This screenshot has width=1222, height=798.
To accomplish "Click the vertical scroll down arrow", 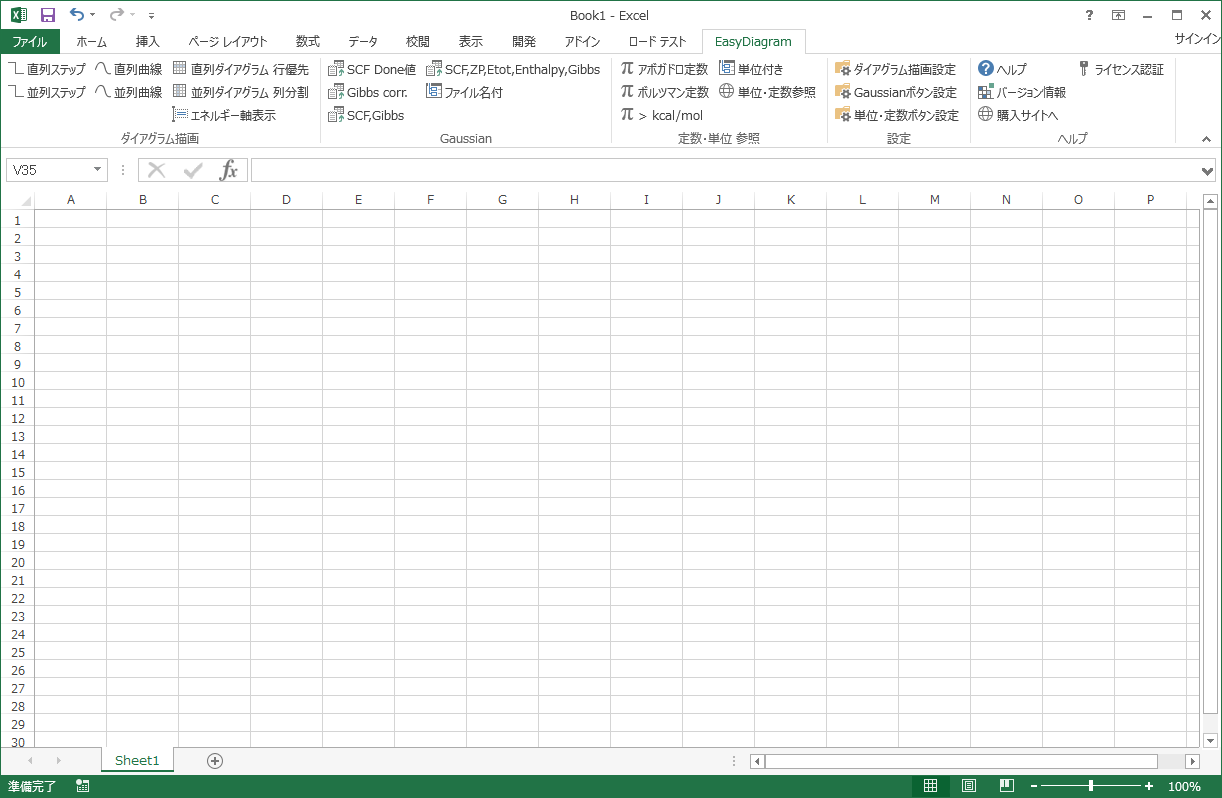I will coord(1210,741).
